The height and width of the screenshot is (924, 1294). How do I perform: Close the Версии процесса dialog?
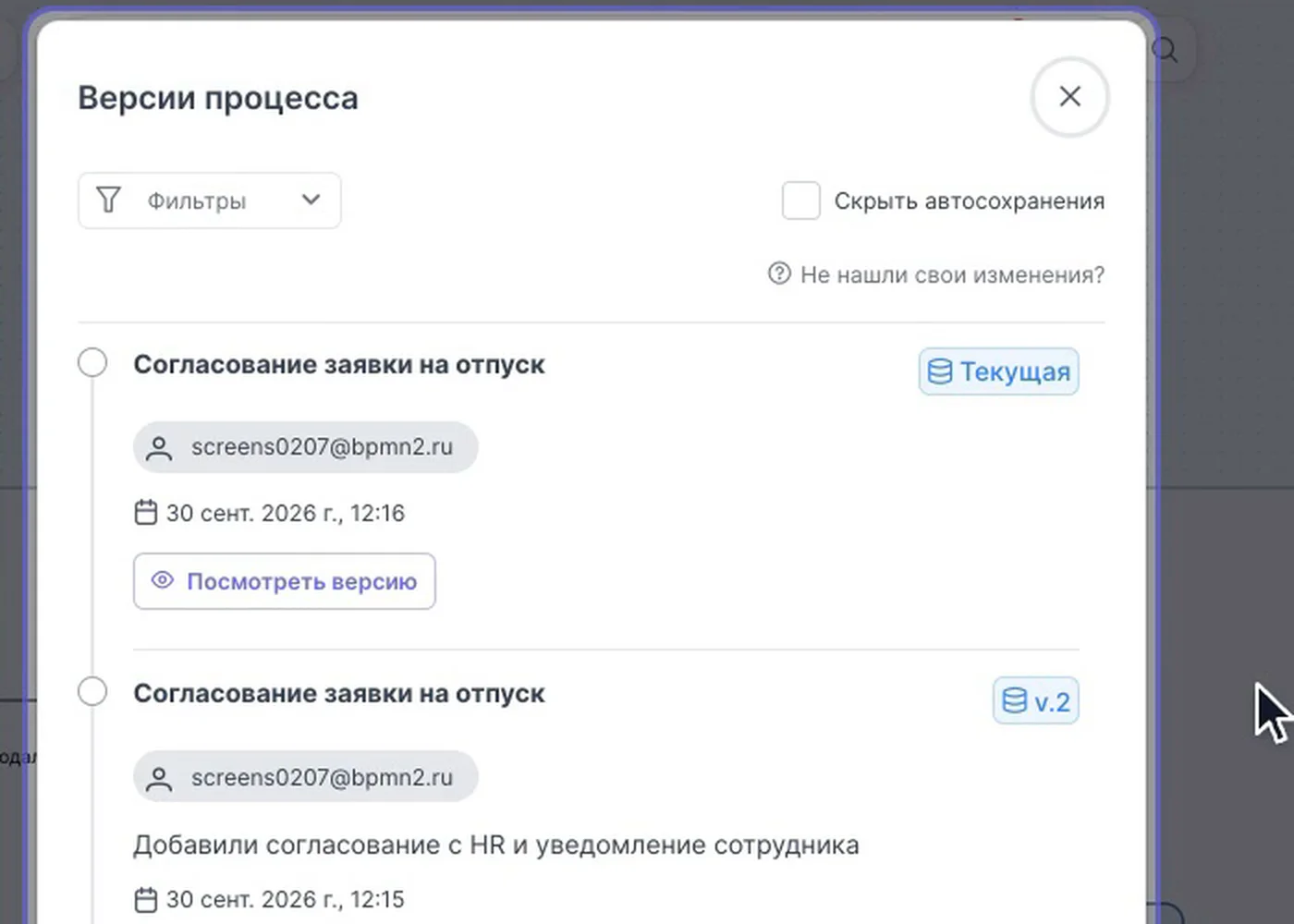point(1069,96)
